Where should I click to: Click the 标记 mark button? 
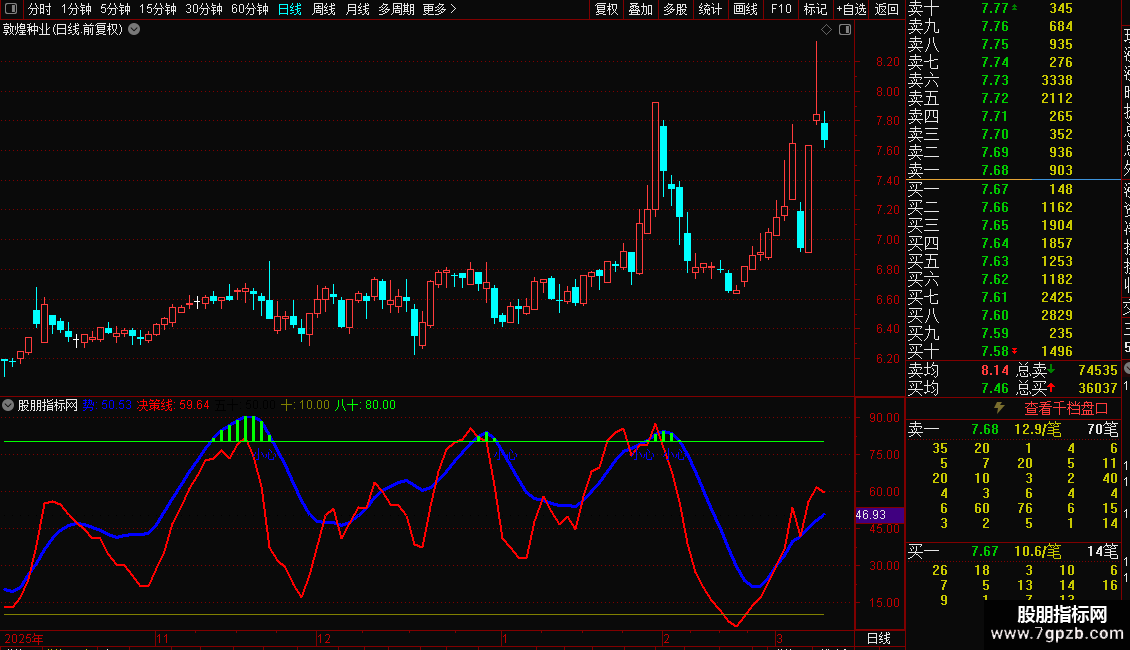[x=815, y=9]
